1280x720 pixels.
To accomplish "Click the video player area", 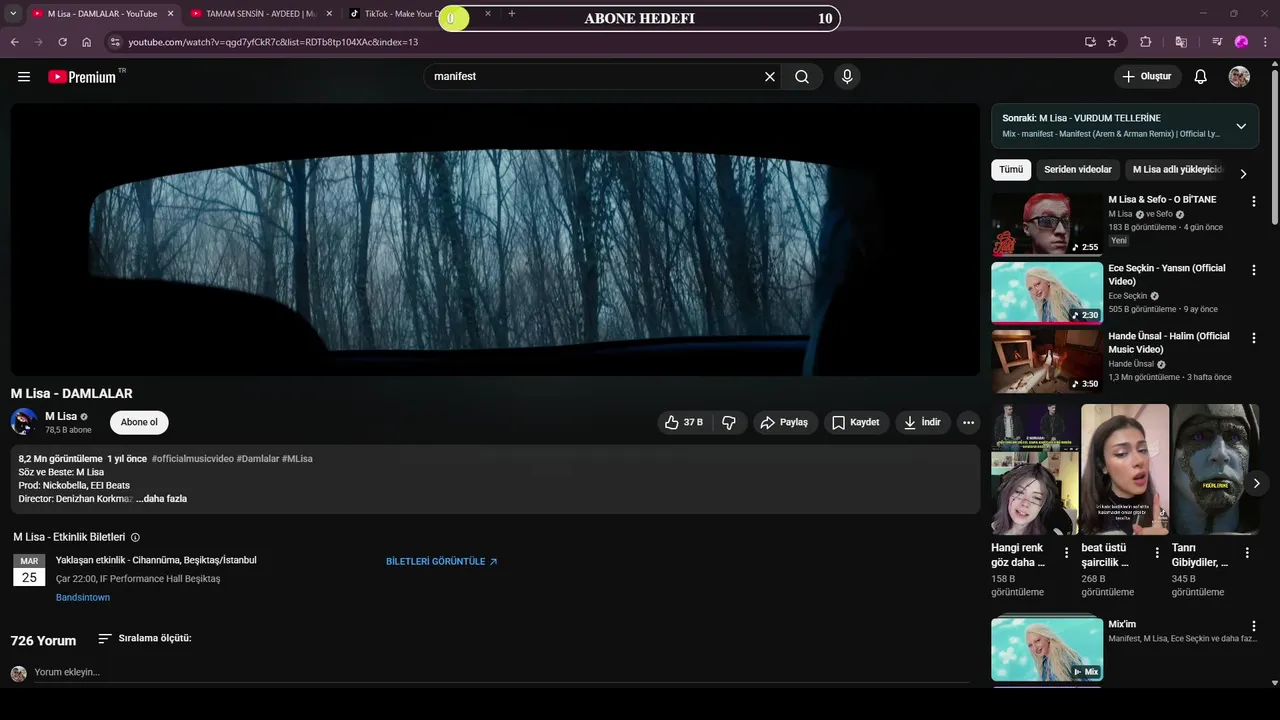I will click(495, 240).
